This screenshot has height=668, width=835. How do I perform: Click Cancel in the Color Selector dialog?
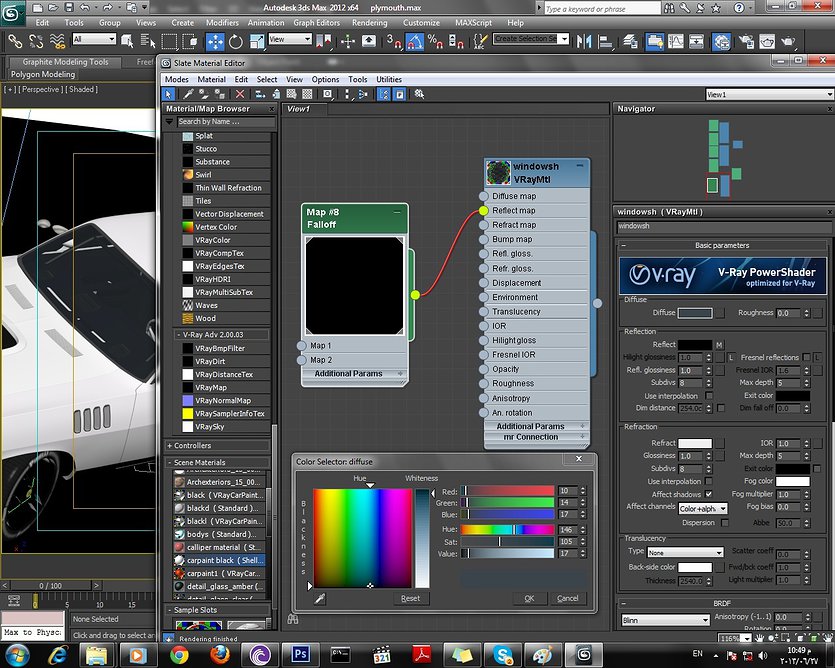point(567,598)
